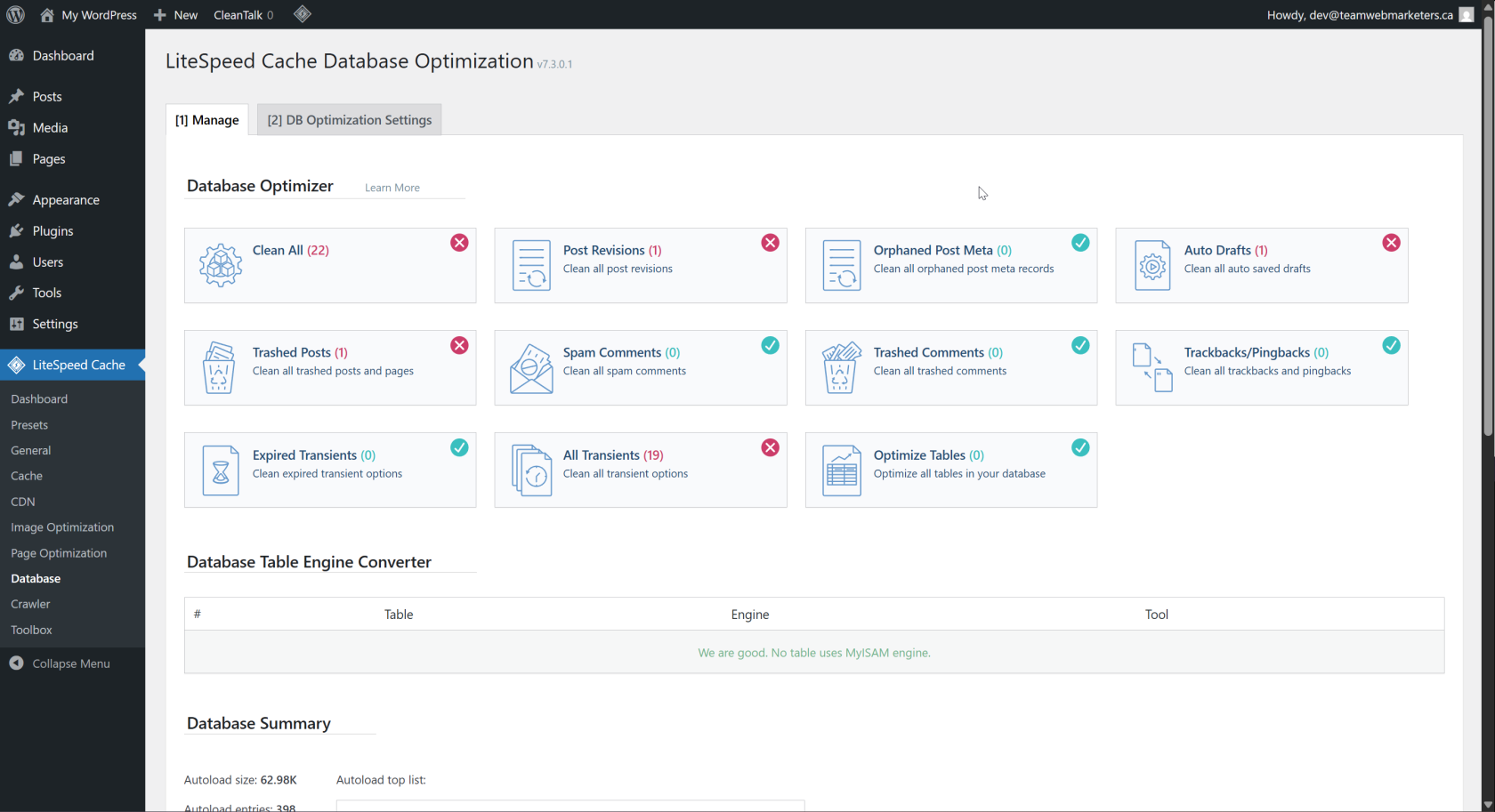Click the Auto Drafts gear document icon

pyautogui.click(x=1152, y=265)
